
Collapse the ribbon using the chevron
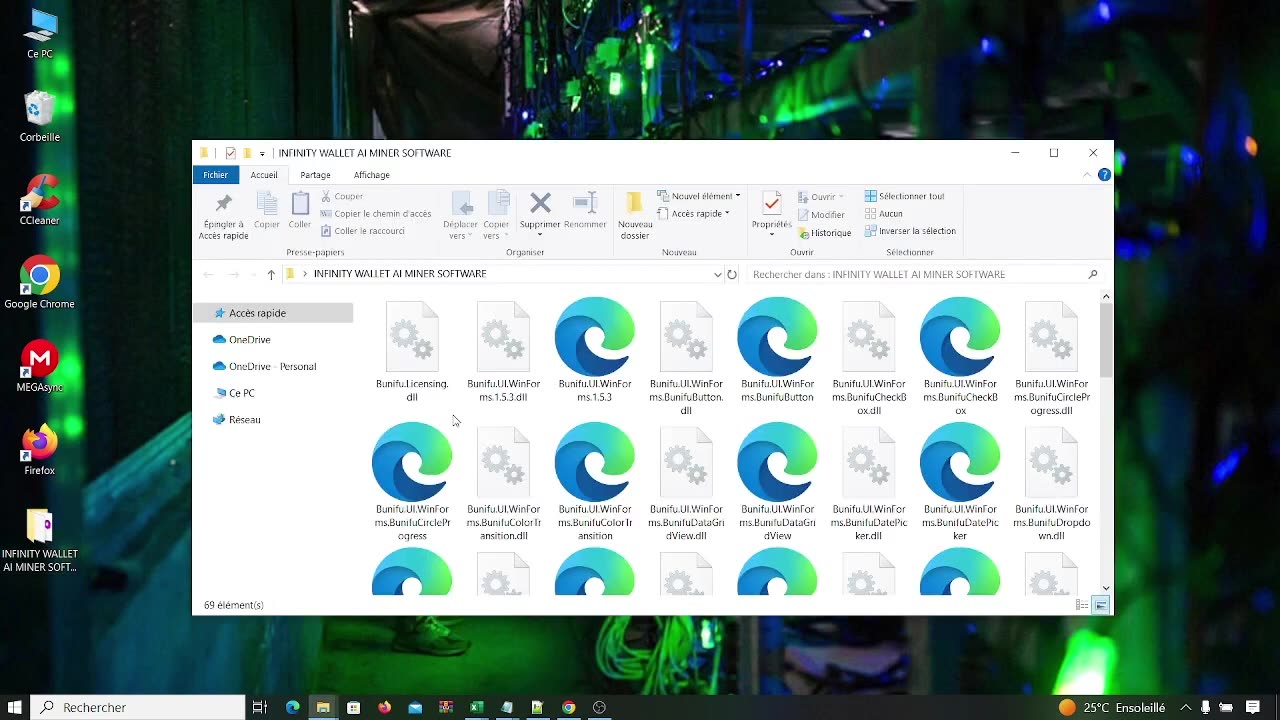pyautogui.click(x=1087, y=175)
